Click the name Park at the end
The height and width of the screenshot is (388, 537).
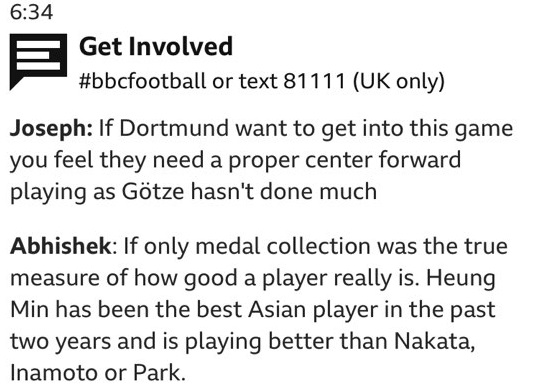[x=159, y=373]
